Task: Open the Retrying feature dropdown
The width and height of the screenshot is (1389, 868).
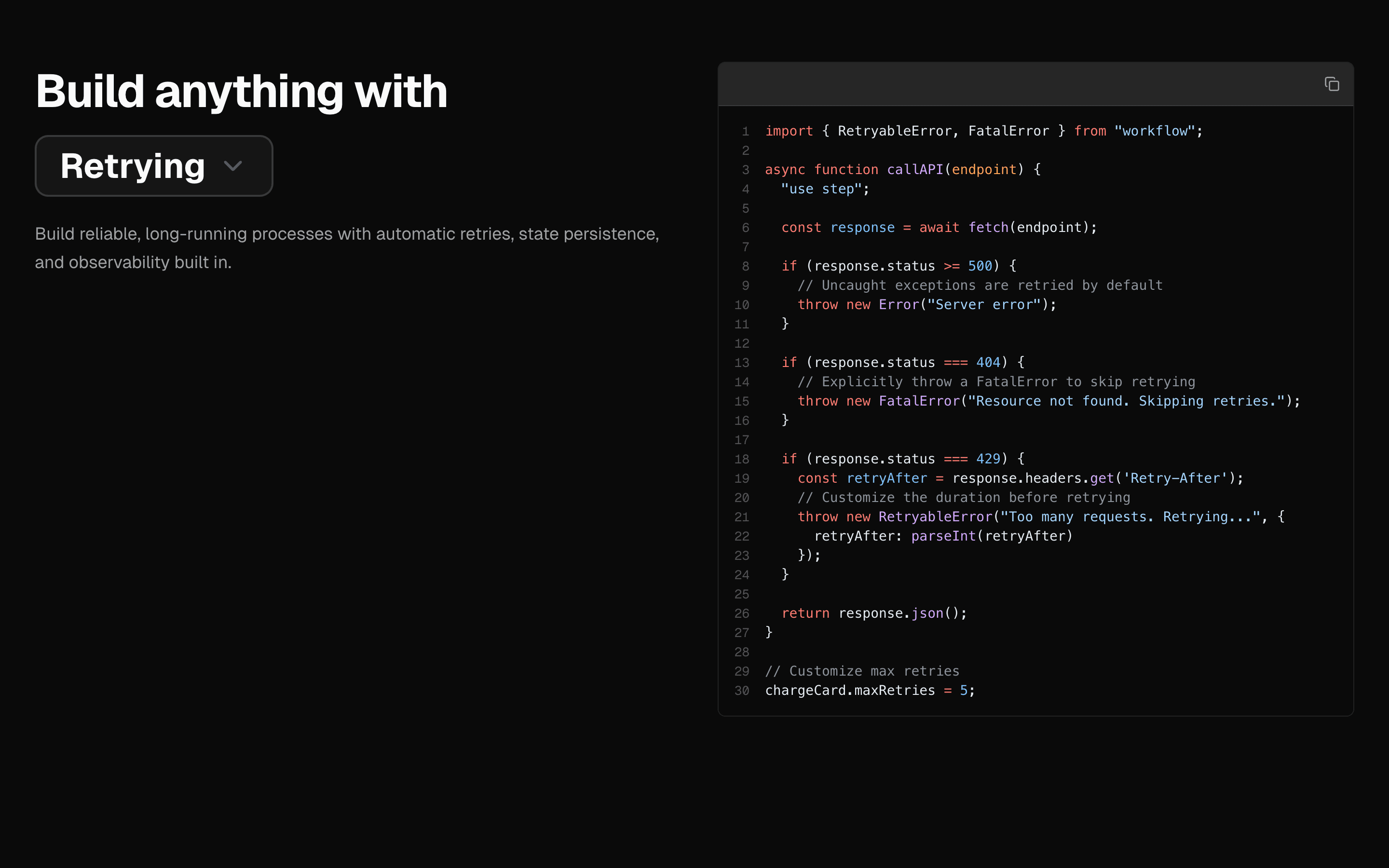Action: pyautogui.click(x=153, y=165)
